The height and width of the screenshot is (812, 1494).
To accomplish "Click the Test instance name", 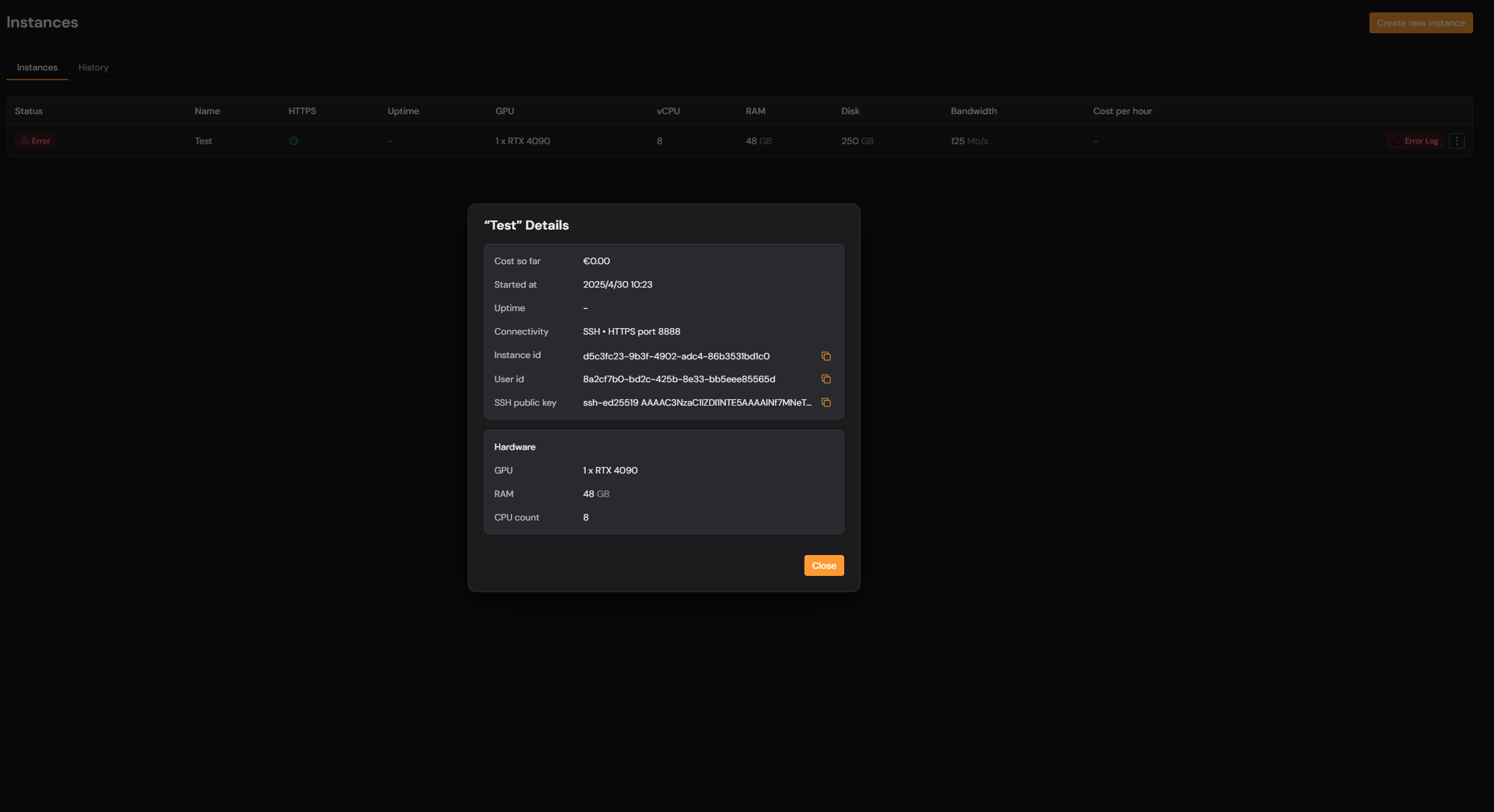I will pyautogui.click(x=204, y=141).
